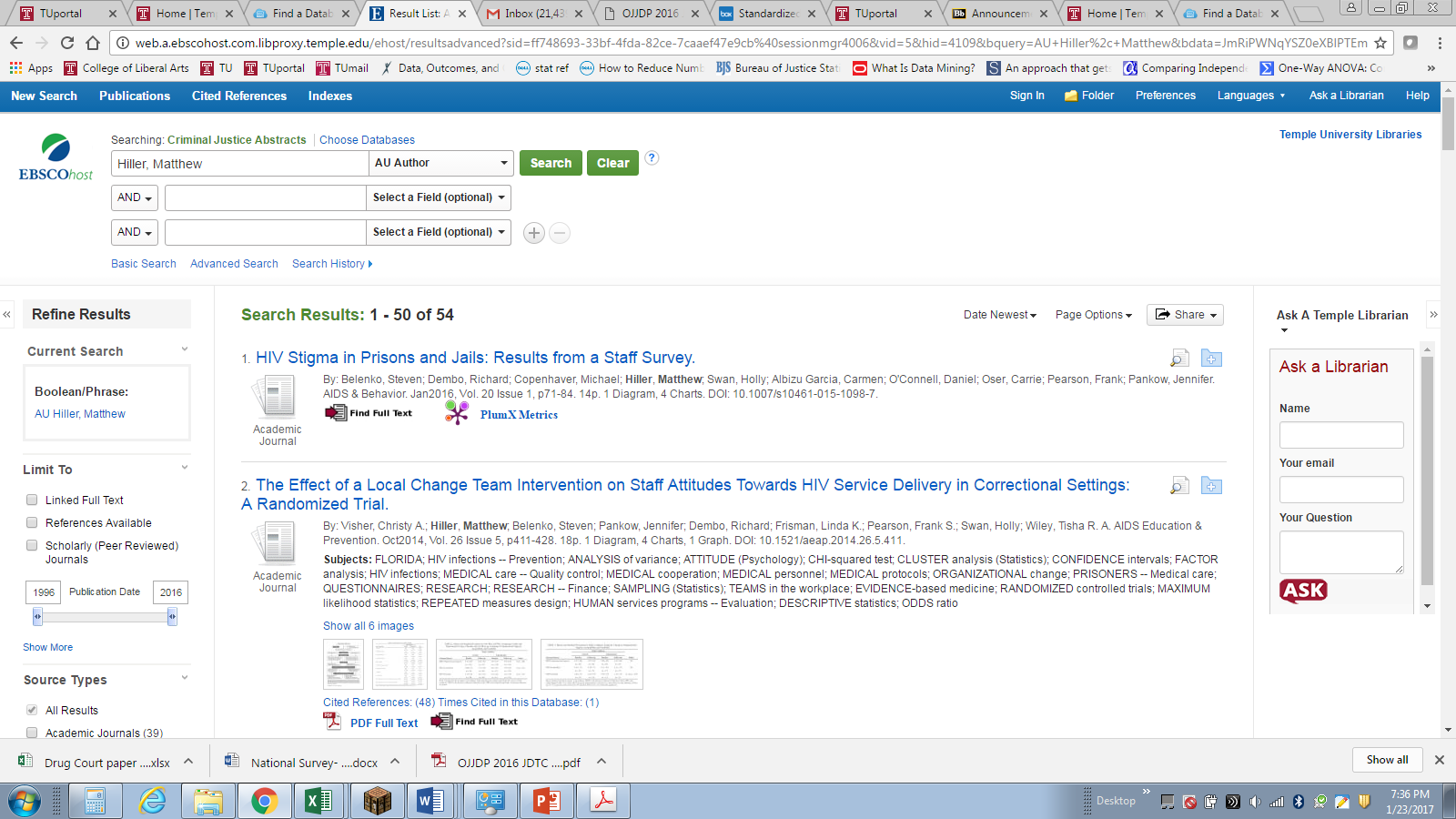Open Excel from the Windows taskbar
The width and height of the screenshot is (1456, 819).
click(318, 801)
